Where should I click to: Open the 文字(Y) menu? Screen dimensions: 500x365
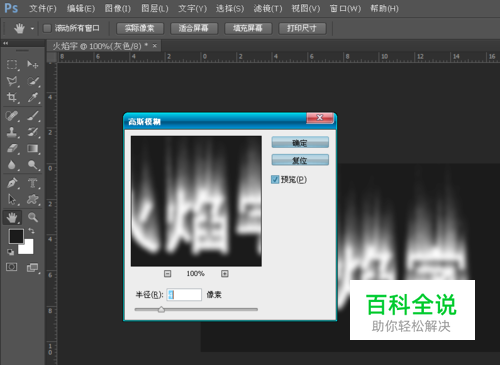tap(192, 8)
